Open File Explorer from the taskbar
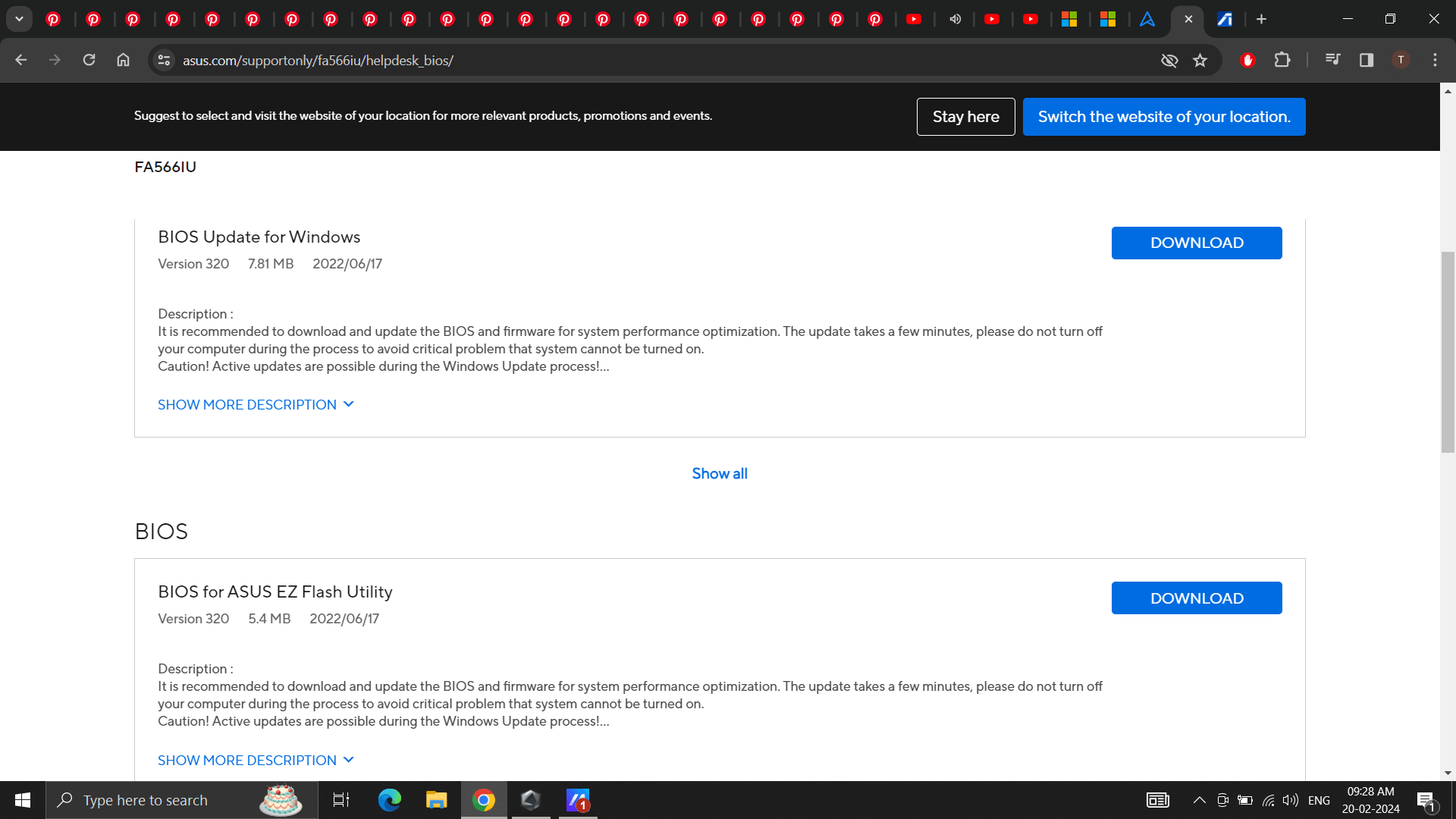Viewport: 1456px width, 819px height. pyautogui.click(x=436, y=800)
